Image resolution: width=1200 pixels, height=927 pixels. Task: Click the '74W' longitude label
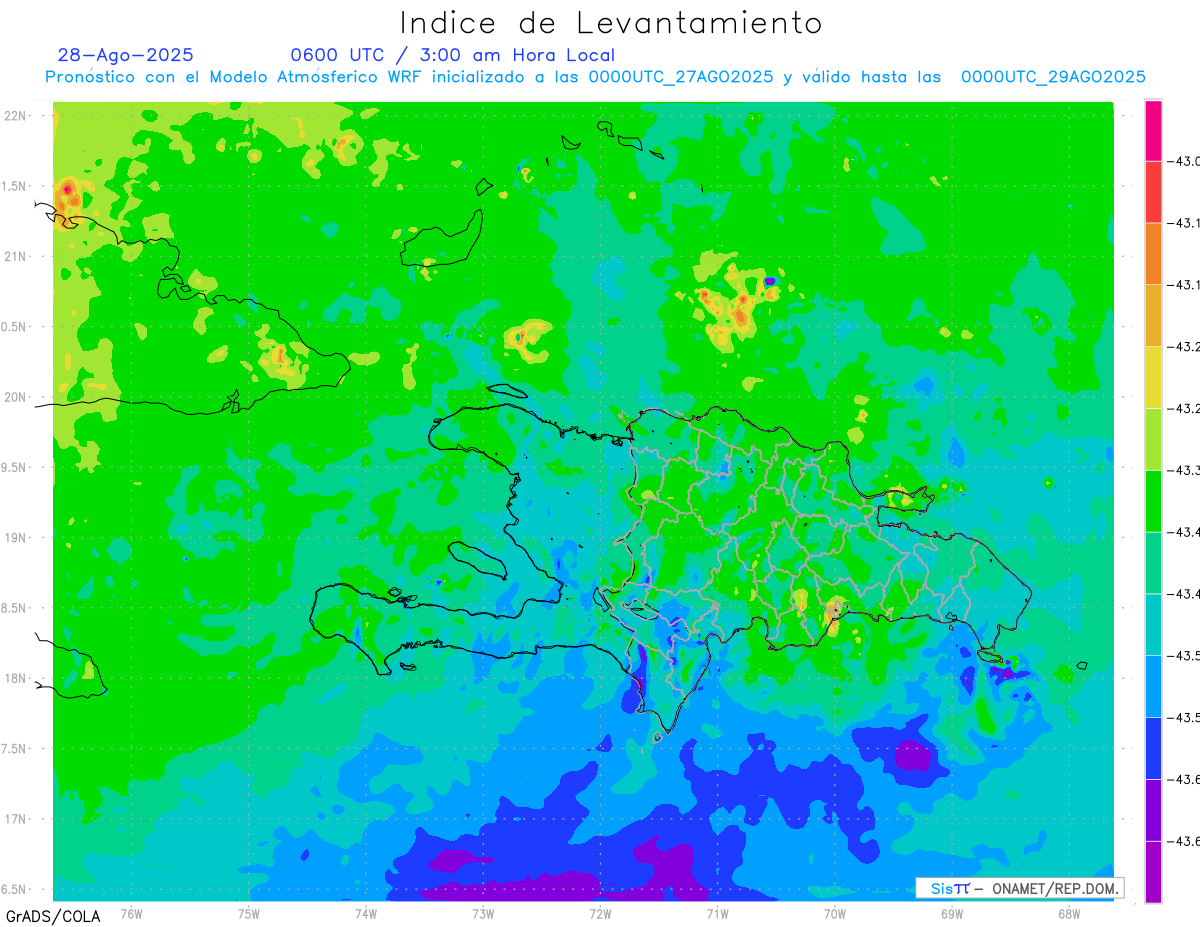pyautogui.click(x=366, y=913)
